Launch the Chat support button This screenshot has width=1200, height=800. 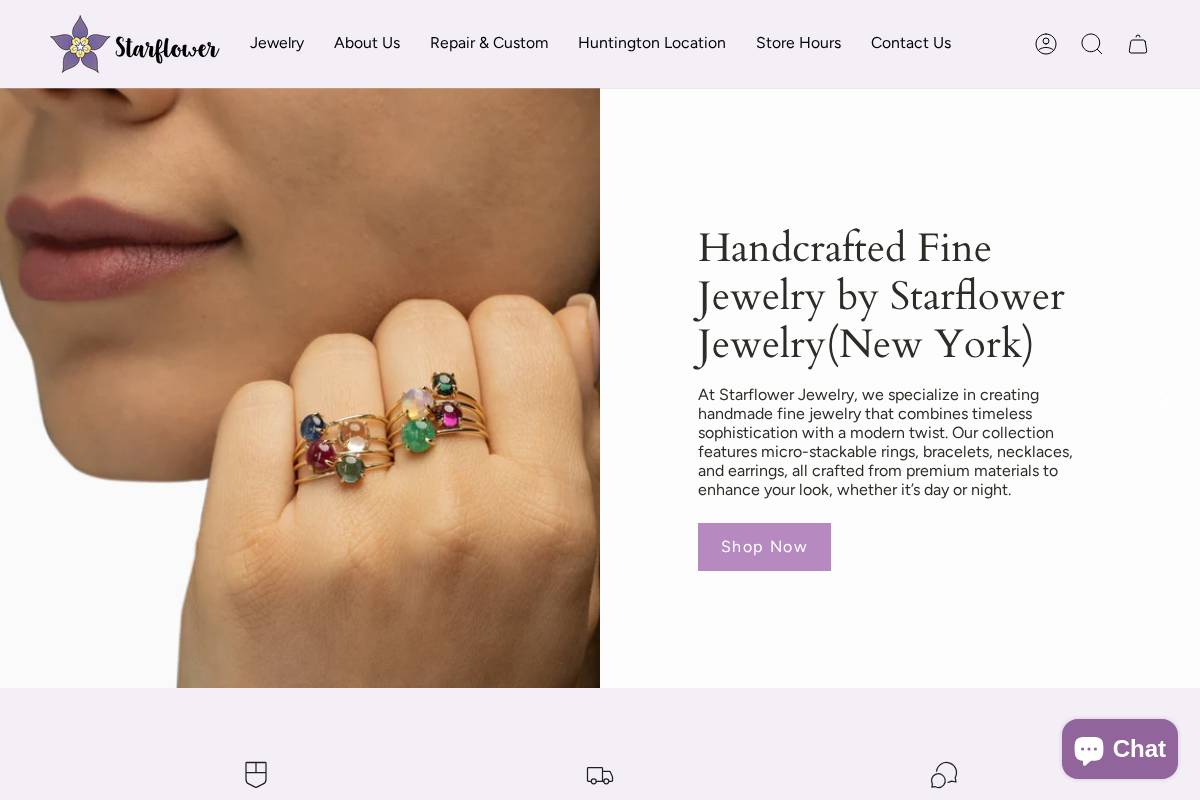pyautogui.click(x=1119, y=748)
